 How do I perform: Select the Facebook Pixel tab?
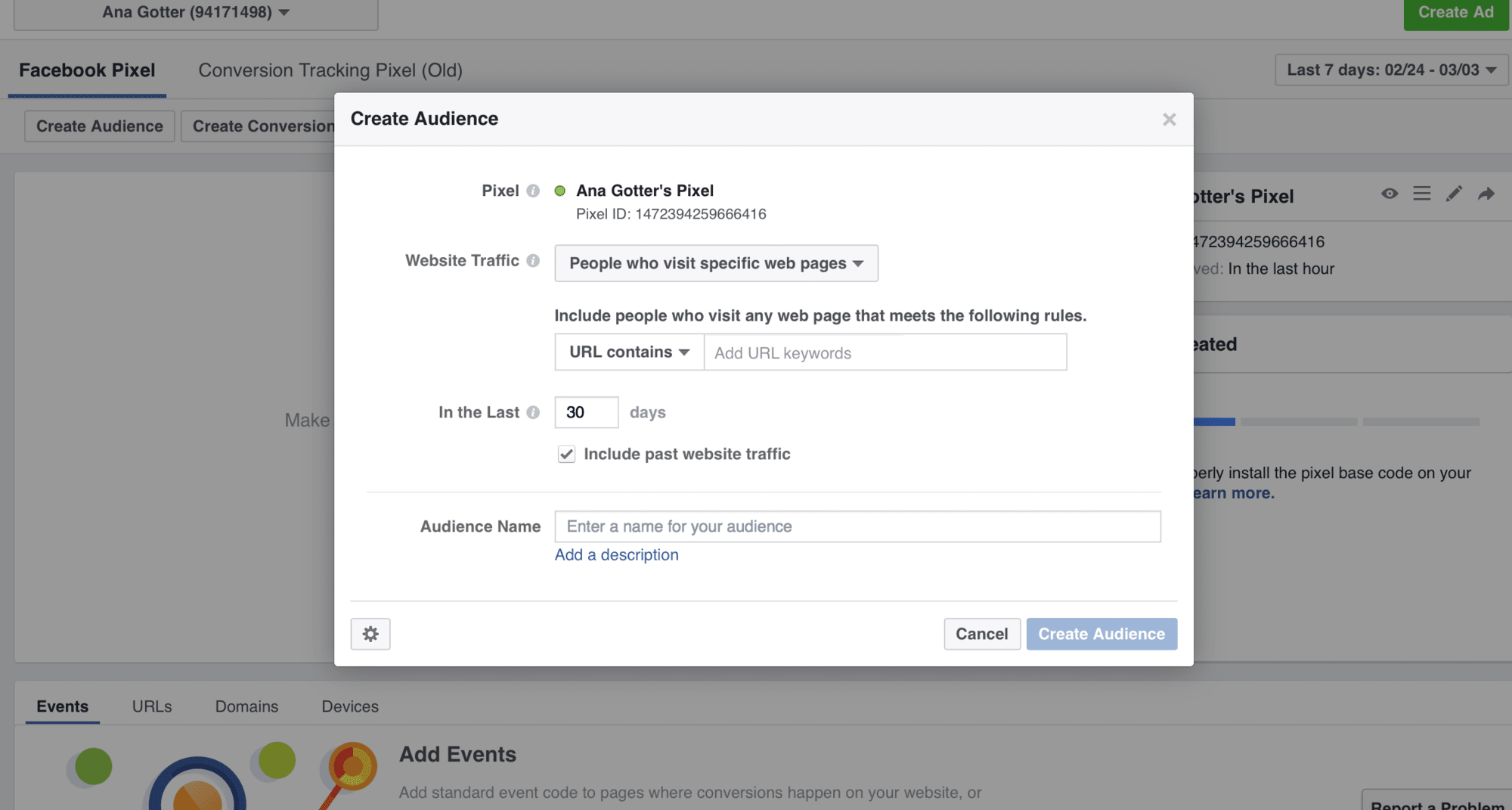coord(87,70)
